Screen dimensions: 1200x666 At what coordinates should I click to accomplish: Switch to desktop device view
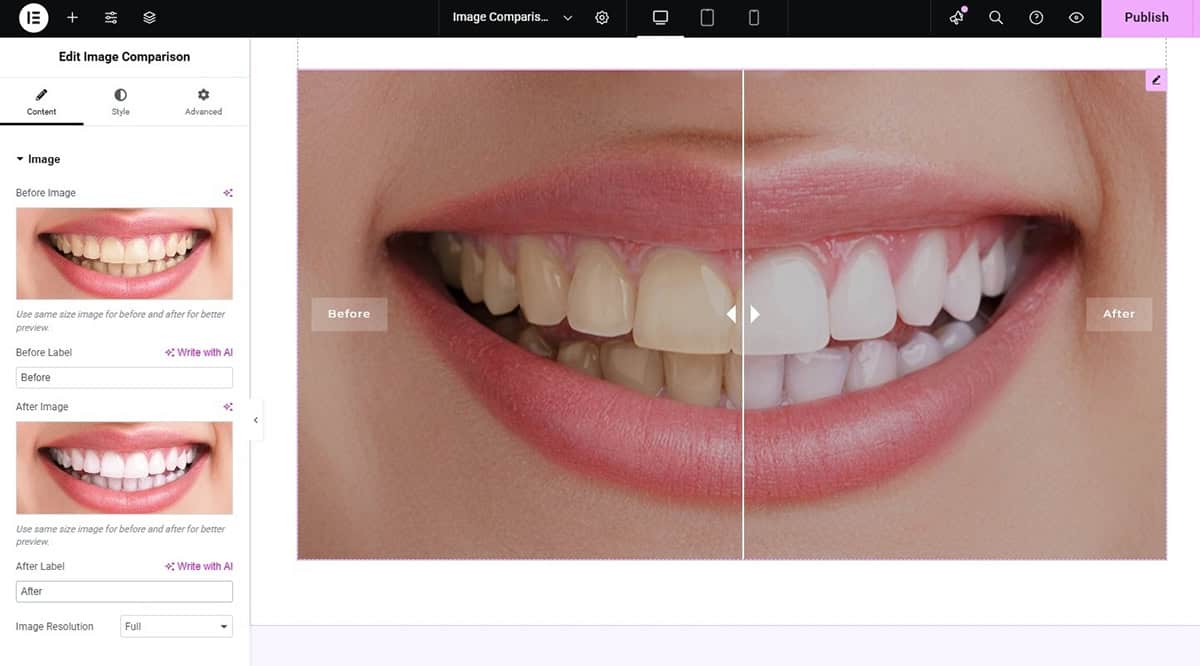coord(660,18)
